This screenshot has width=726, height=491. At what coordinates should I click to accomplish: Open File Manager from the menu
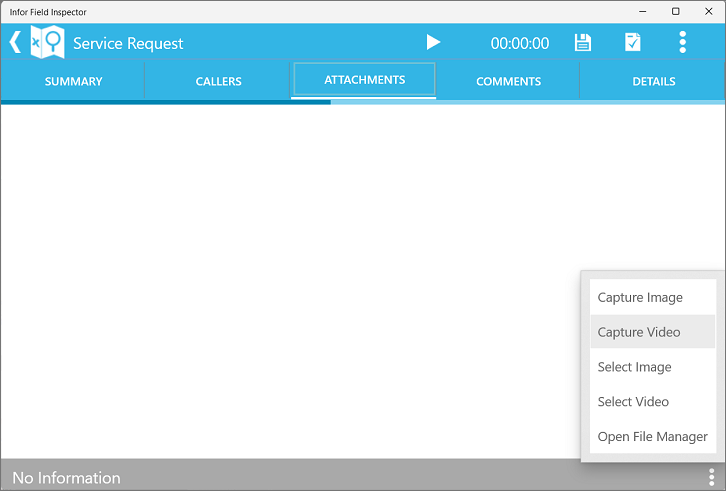pos(652,437)
